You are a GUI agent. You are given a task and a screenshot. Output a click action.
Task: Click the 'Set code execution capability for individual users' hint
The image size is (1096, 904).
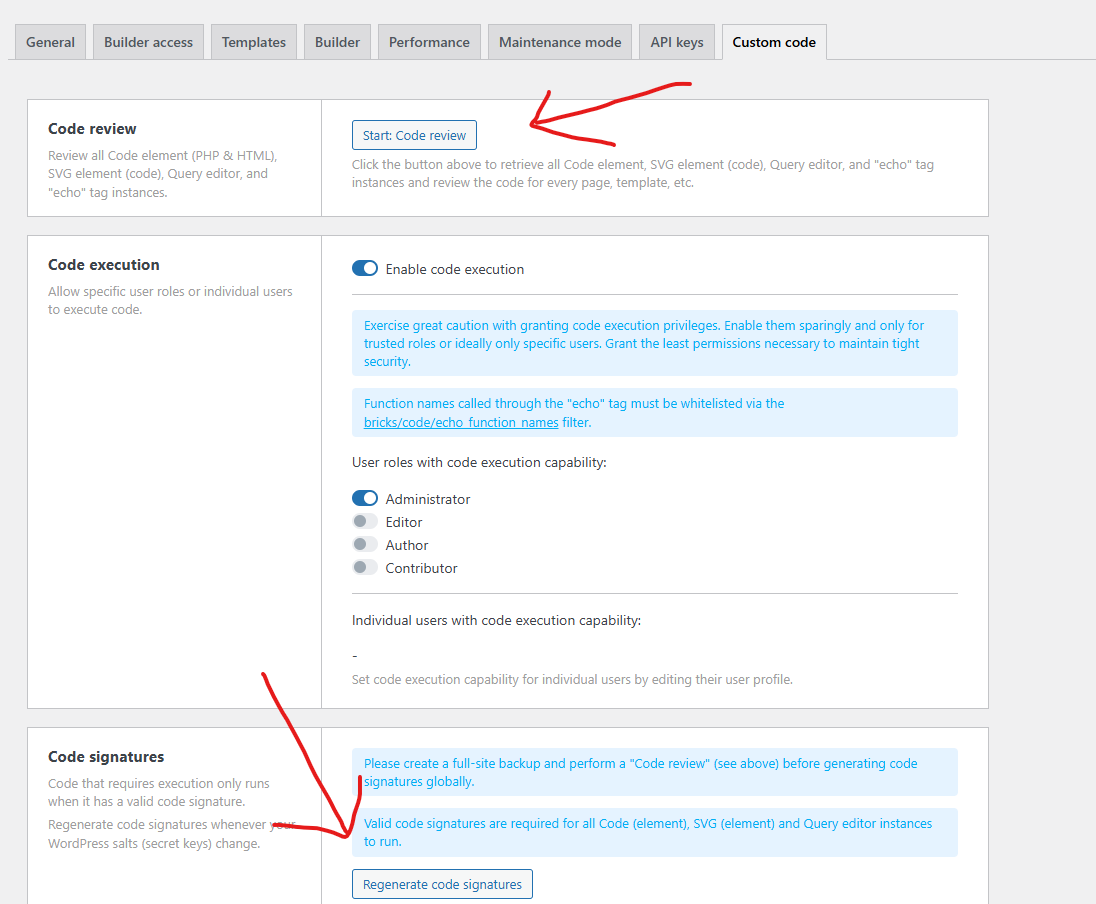[x=572, y=680]
